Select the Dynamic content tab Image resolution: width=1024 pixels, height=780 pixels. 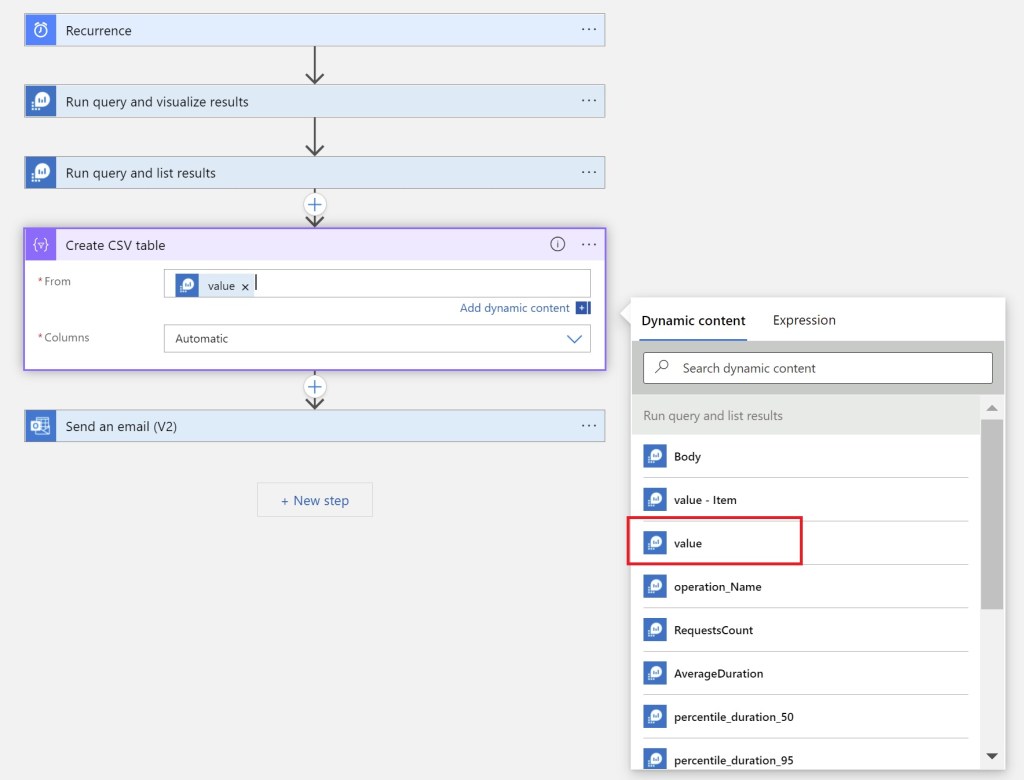pos(693,321)
